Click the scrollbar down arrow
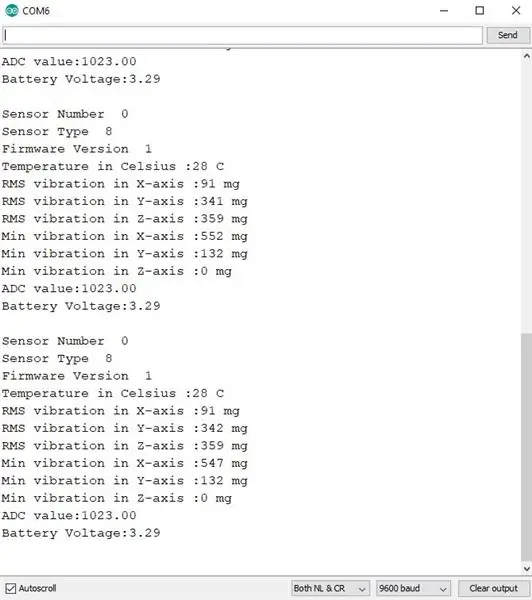Image resolution: width=532 pixels, height=600 pixels. [x=527, y=569]
